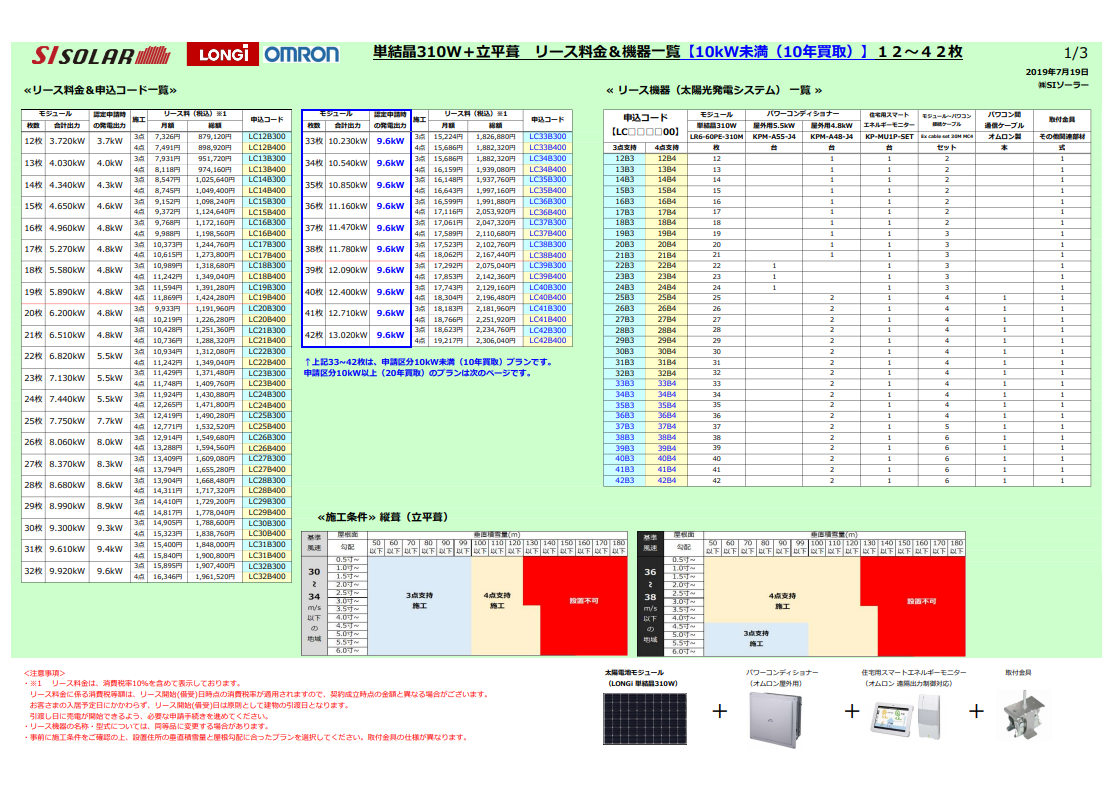Click the monthly fee 15,224円
1113x787 pixels.
pyautogui.click(x=448, y=136)
